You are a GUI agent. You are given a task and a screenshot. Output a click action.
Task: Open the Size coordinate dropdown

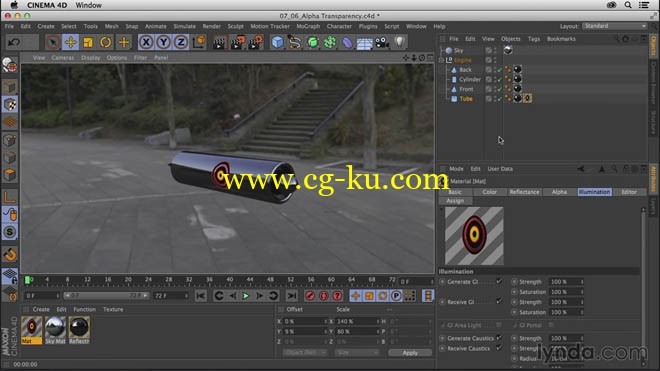[x=357, y=353]
